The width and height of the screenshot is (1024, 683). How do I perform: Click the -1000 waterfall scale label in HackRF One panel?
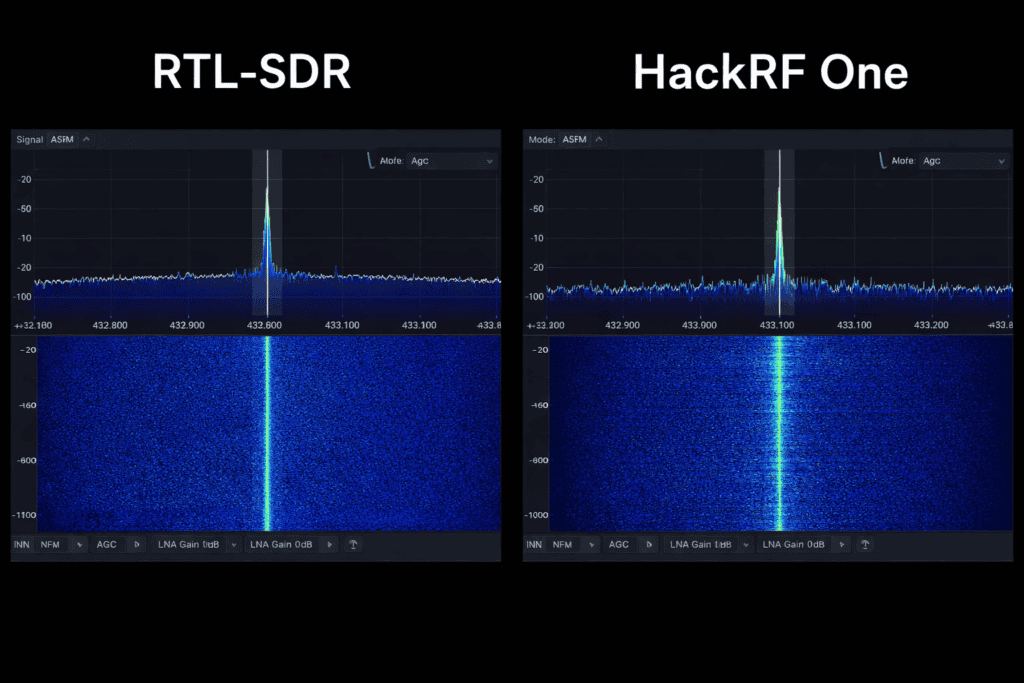pyautogui.click(x=537, y=515)
